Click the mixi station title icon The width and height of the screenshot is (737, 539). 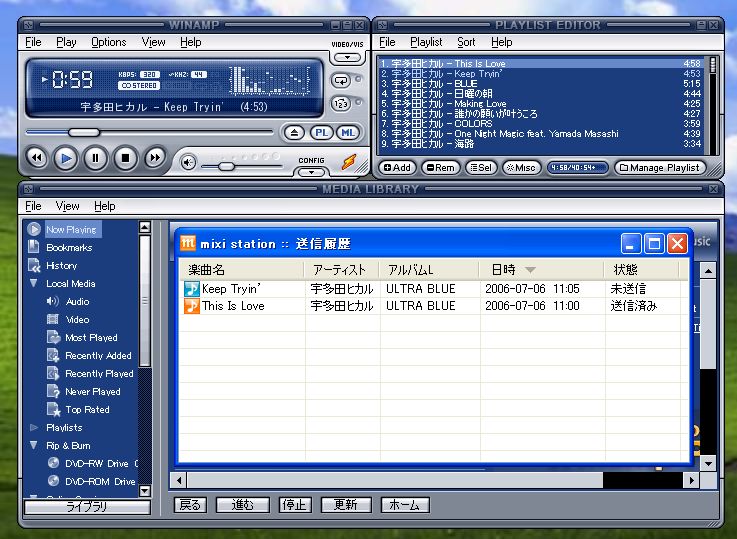(188, 243)
